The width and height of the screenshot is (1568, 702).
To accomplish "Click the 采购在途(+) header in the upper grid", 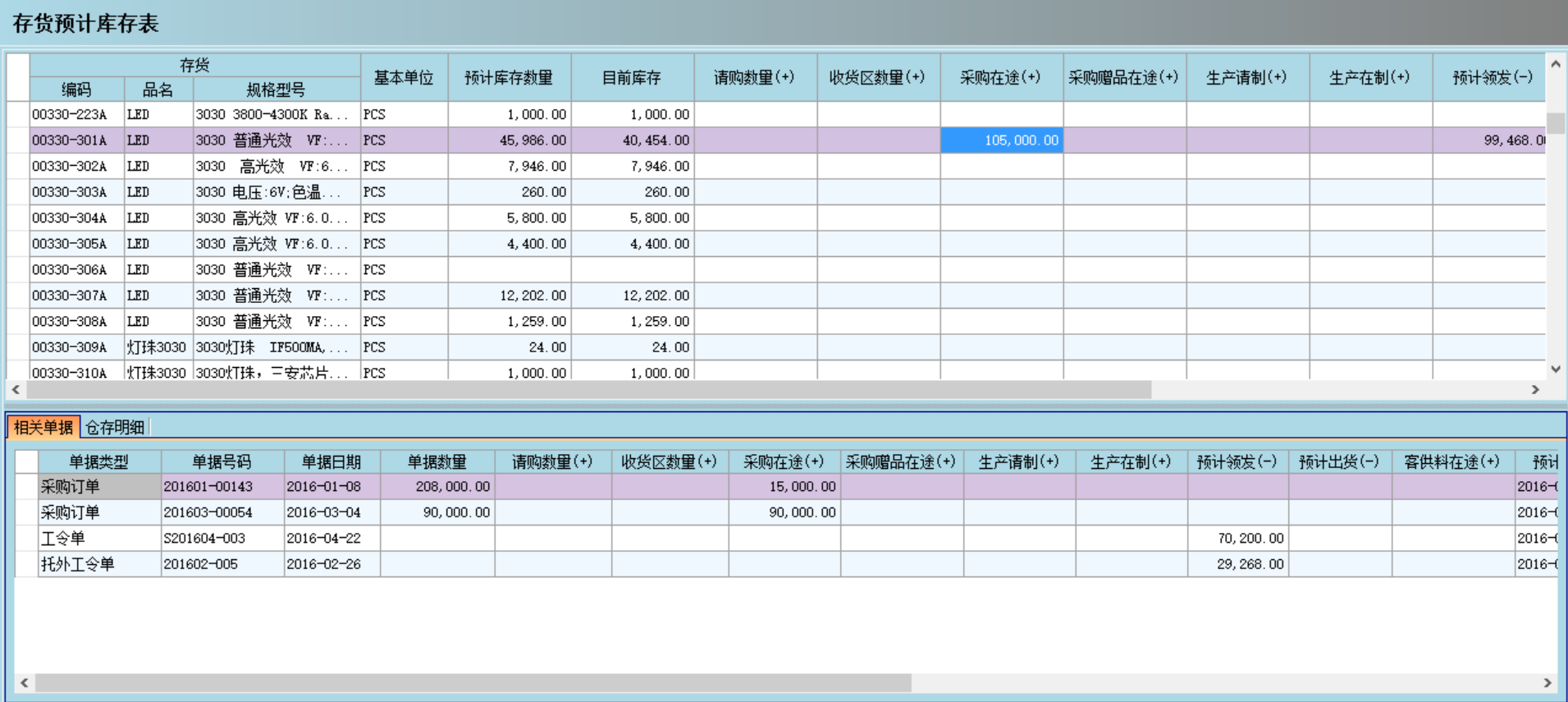I will pyautogui.click(x=1001, y=78).
